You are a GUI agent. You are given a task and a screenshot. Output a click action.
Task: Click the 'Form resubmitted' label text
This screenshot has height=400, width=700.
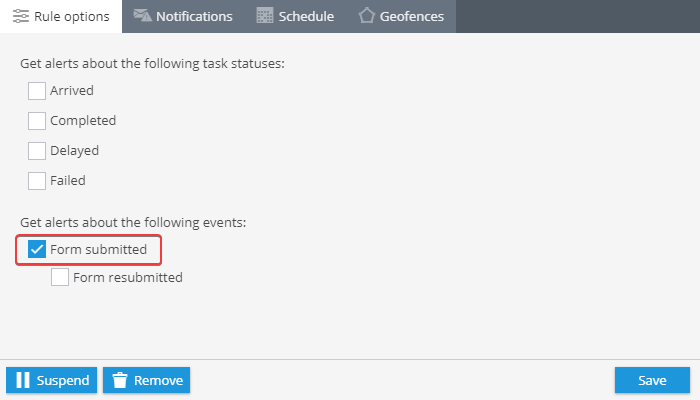coord(128,277)
